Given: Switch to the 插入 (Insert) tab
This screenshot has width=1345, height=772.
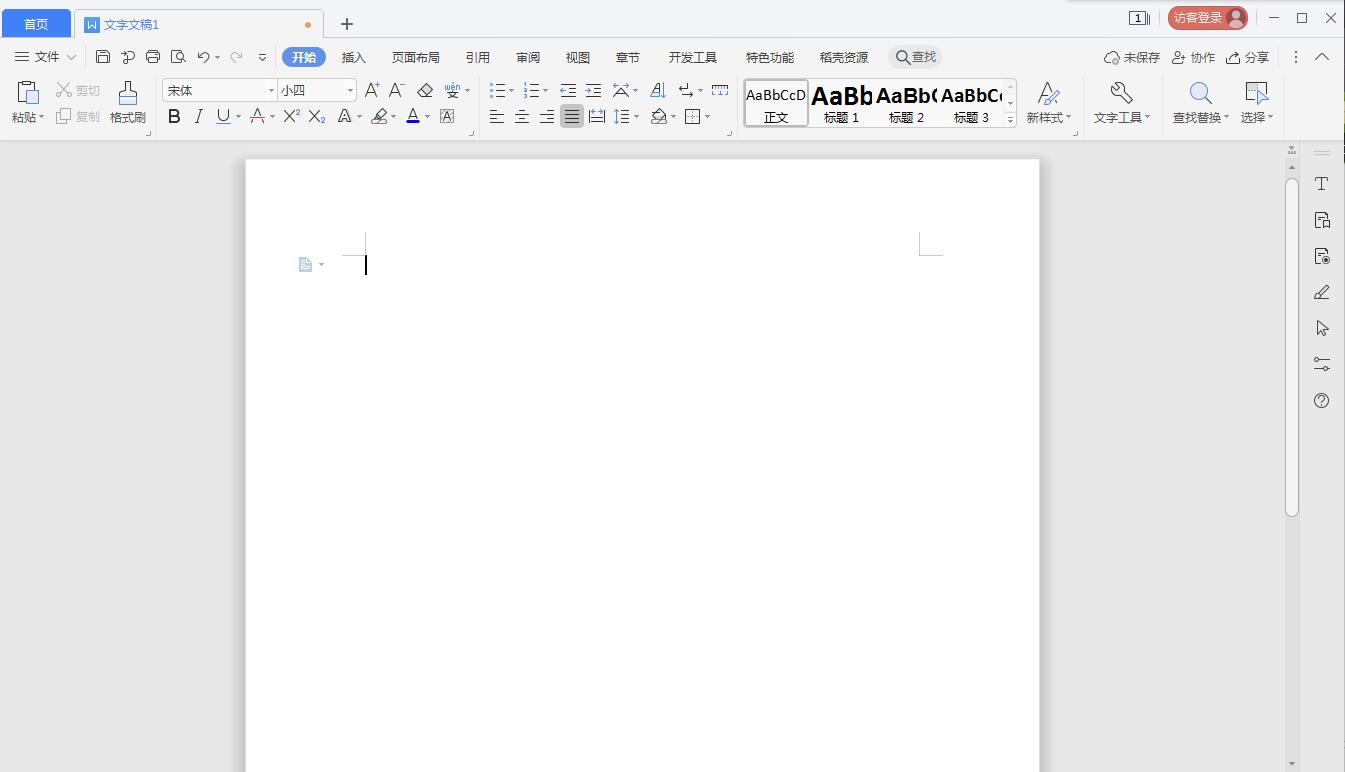Looking at the screenshot, I should point(354,57).
